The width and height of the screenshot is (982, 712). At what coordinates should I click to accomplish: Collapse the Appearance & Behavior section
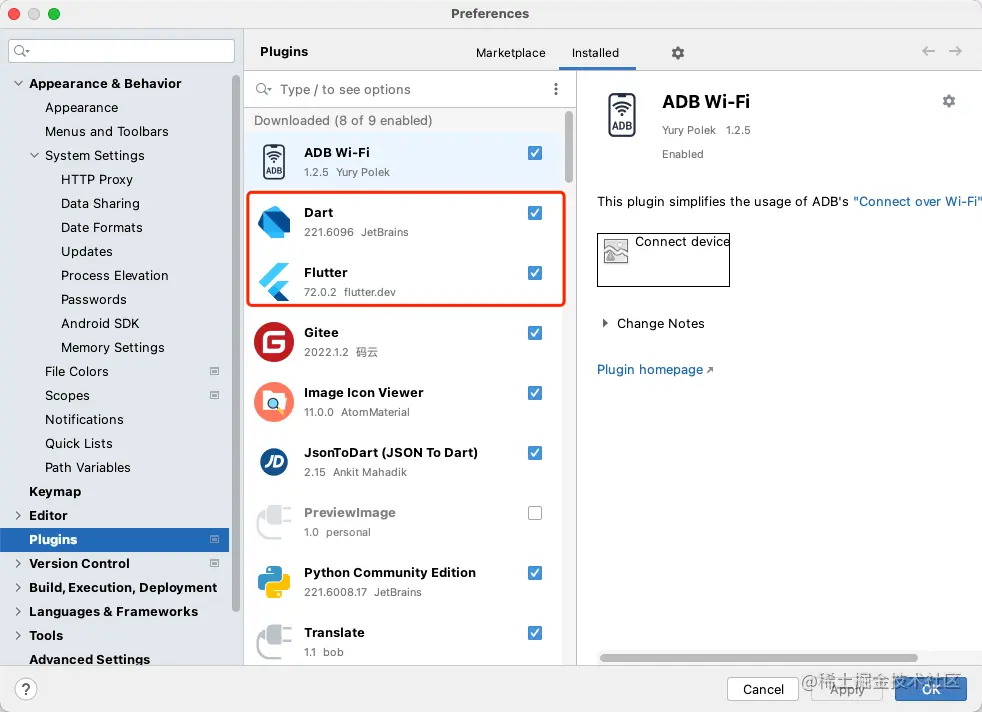(18, 83)
